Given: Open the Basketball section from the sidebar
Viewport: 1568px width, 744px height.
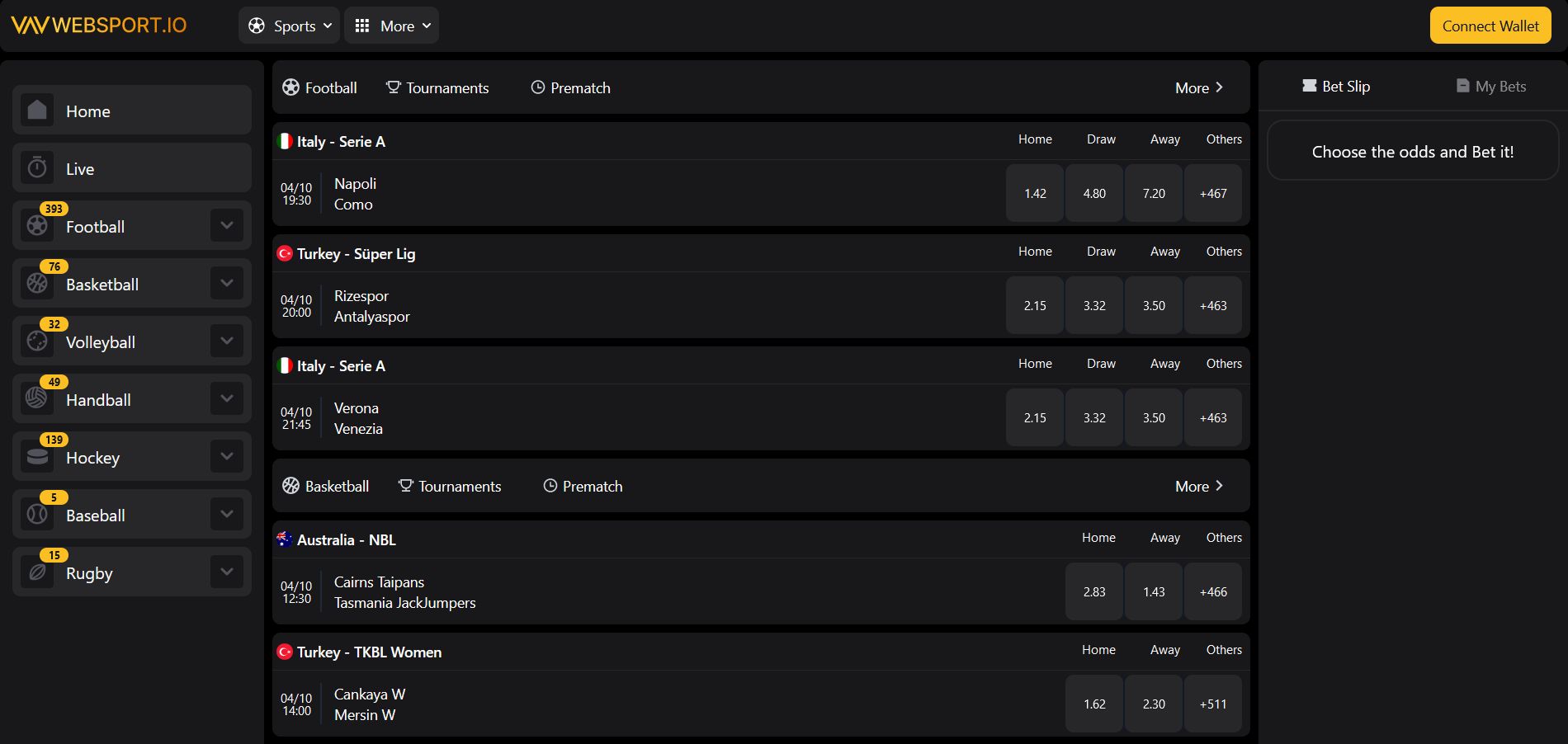Looking at the screenshot, I should [37, 283].
